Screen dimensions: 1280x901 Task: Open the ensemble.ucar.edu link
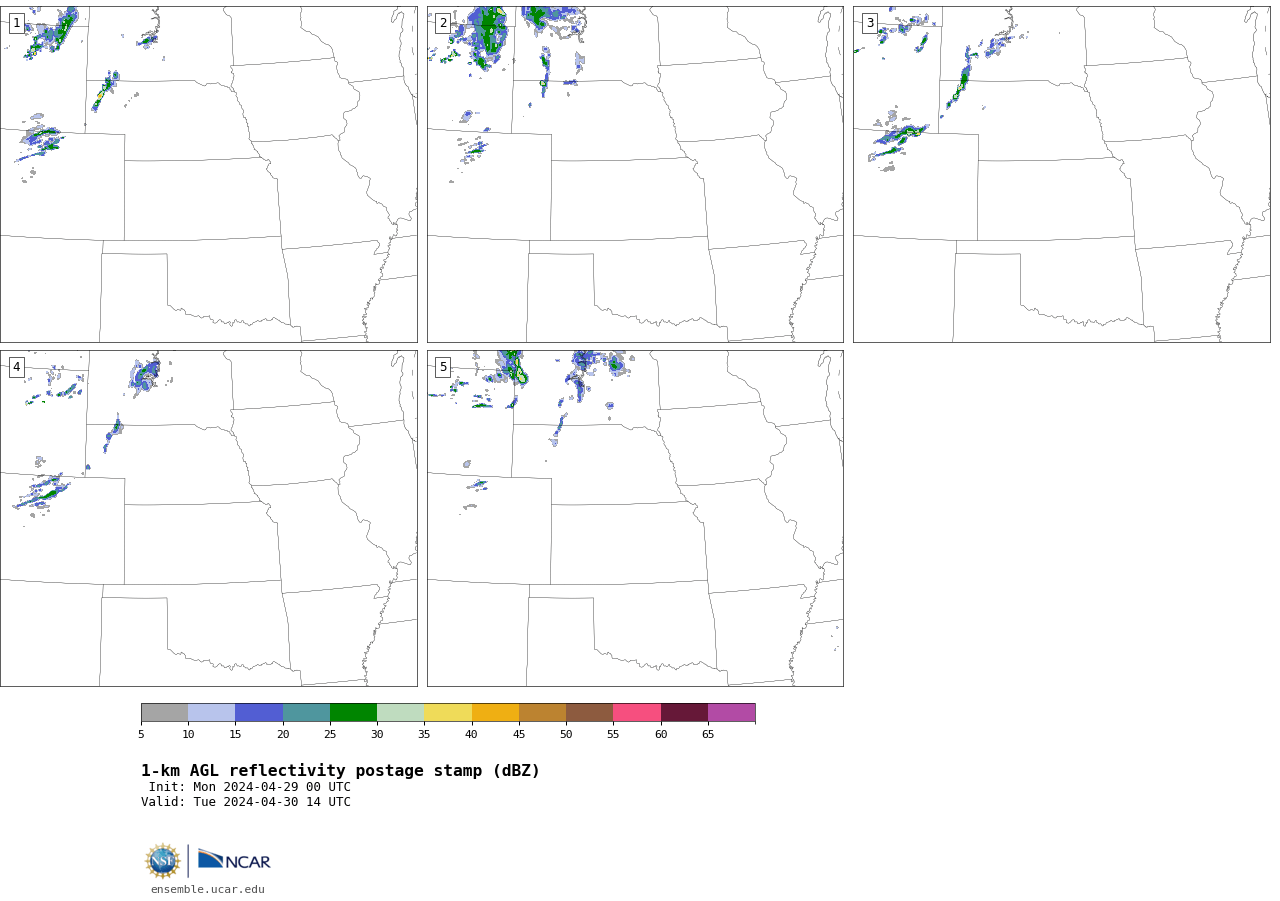208,889
